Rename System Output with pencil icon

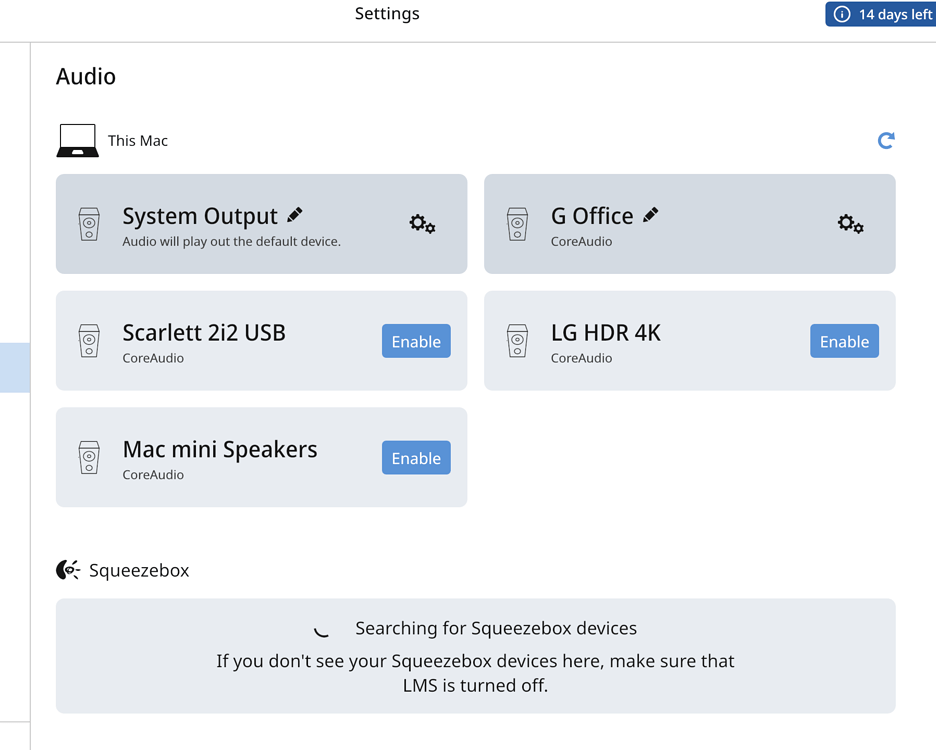tap(294, 215)
